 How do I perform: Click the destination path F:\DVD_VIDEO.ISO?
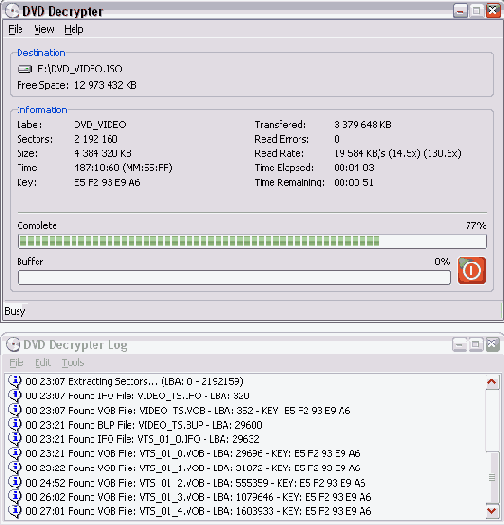tap(80, 69)
